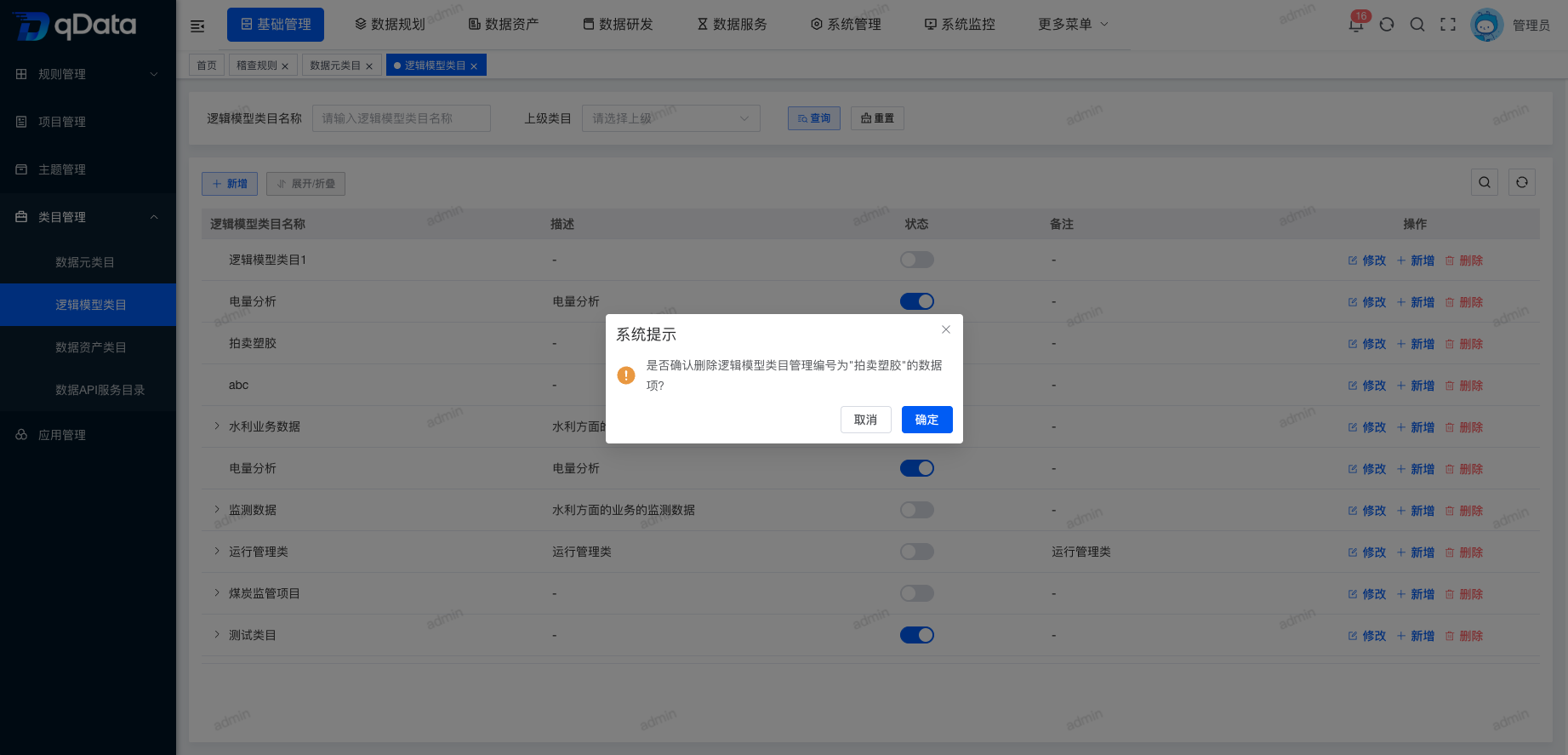The image size is (1568, 755).
Task: Click the refresh cache icon in top bar
Action: [x=1387, y=25]
